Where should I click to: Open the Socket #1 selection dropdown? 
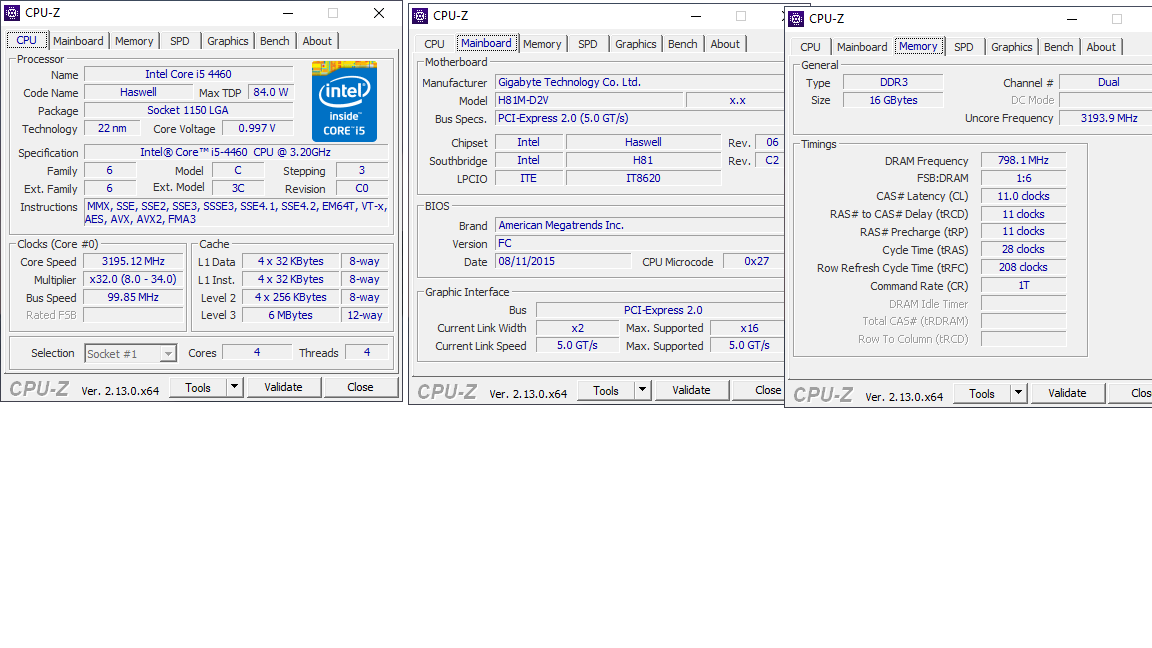[x=131, y=354]
